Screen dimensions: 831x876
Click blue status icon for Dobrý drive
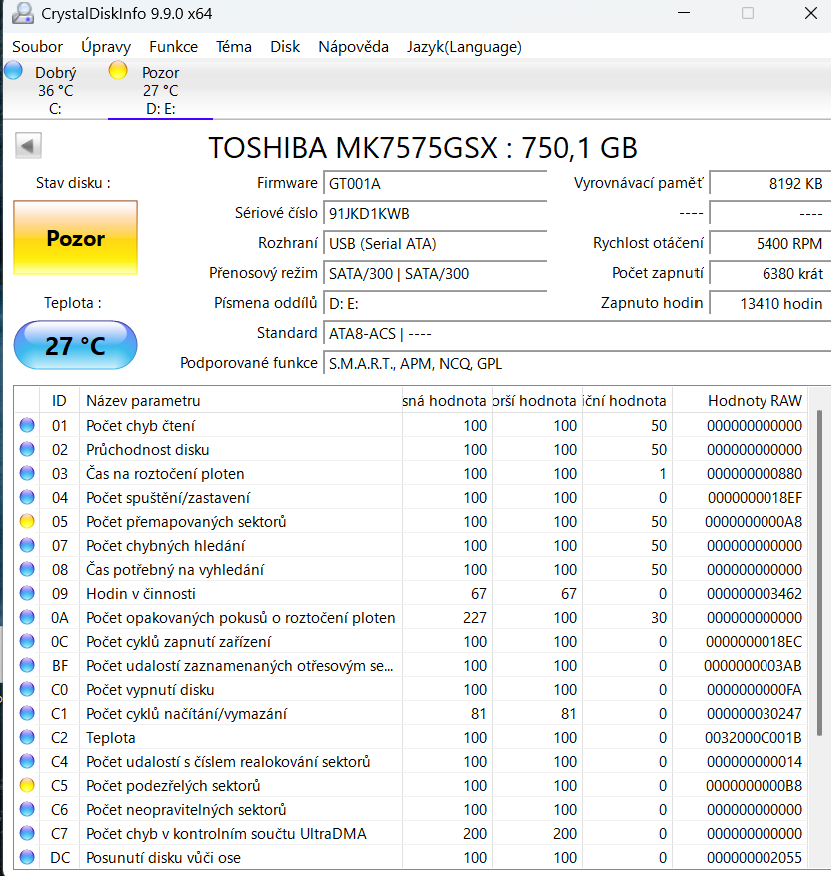click(13, 71)
